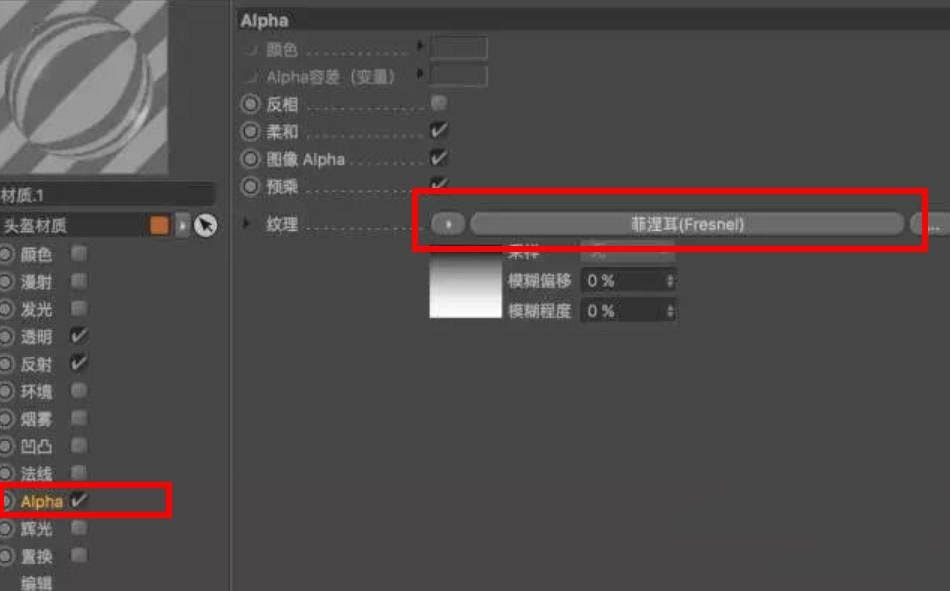Select the 透明 channel entry

pyautogui.click(x=34, y=337)
